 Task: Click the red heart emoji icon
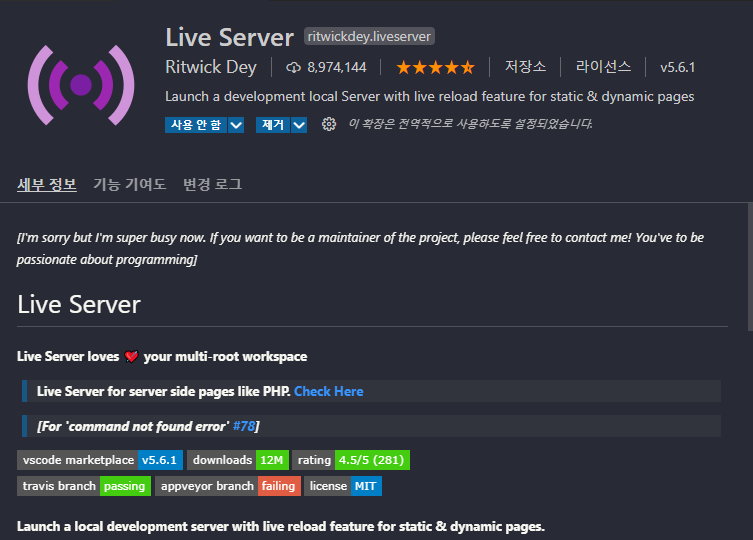pyautogui.click(x=131, y=356)
